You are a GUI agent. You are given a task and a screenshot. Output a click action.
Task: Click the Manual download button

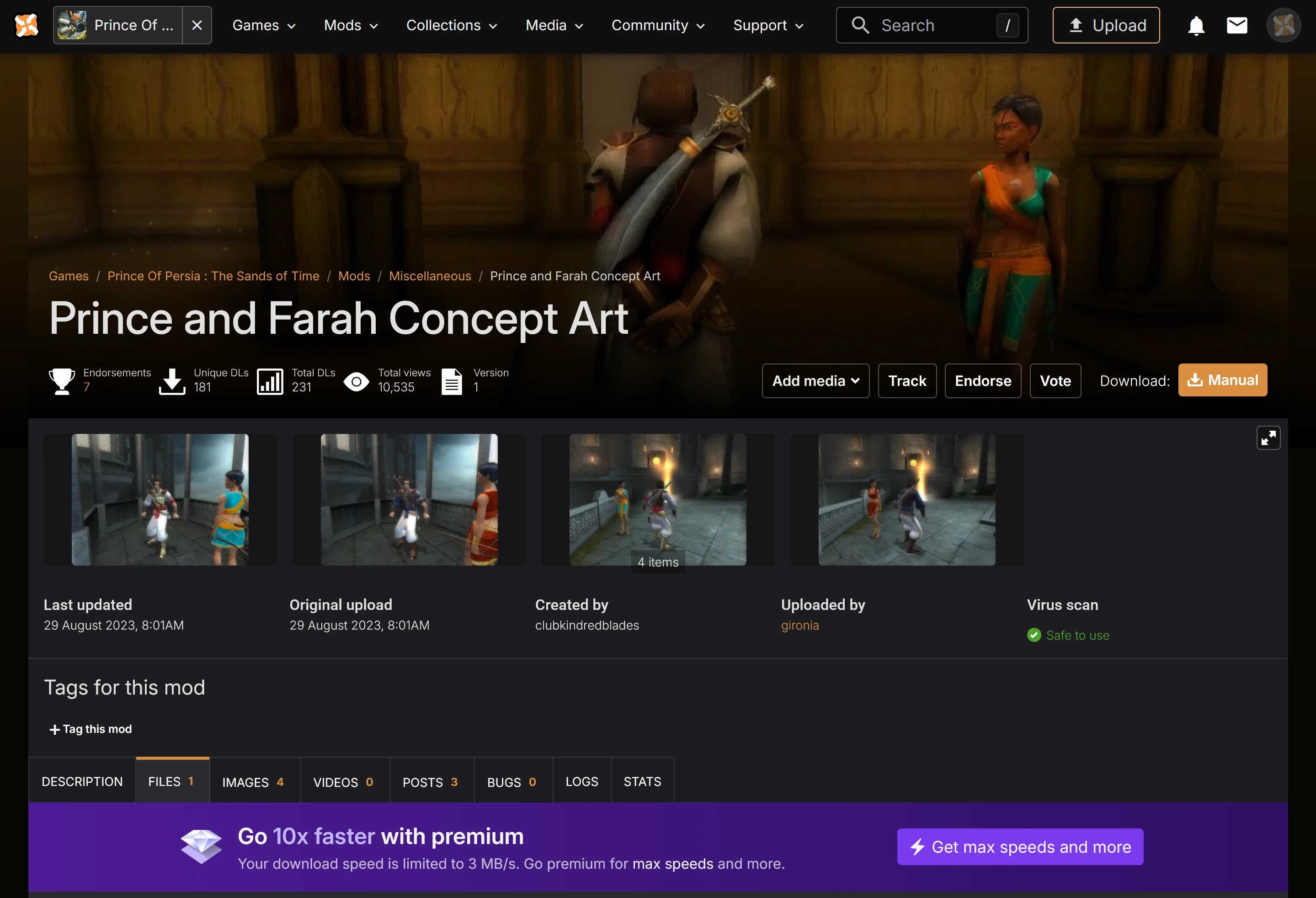pyautogui.click(x=1223, y=380)
